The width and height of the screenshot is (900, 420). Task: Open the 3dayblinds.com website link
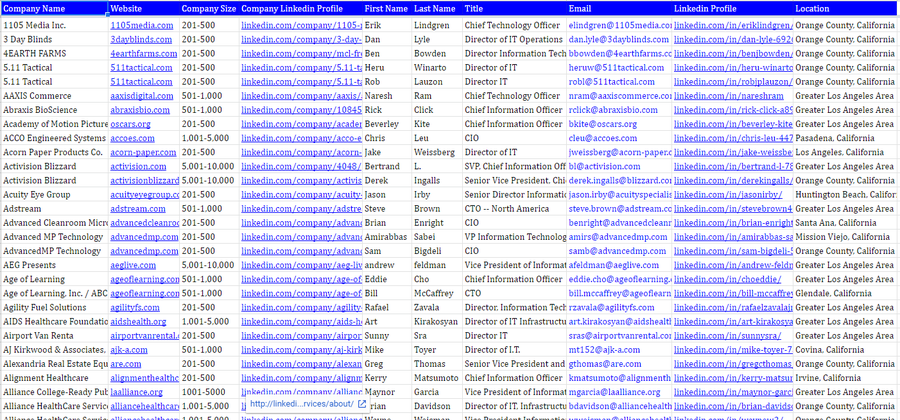pyautogui.click(x=141, y=40)
